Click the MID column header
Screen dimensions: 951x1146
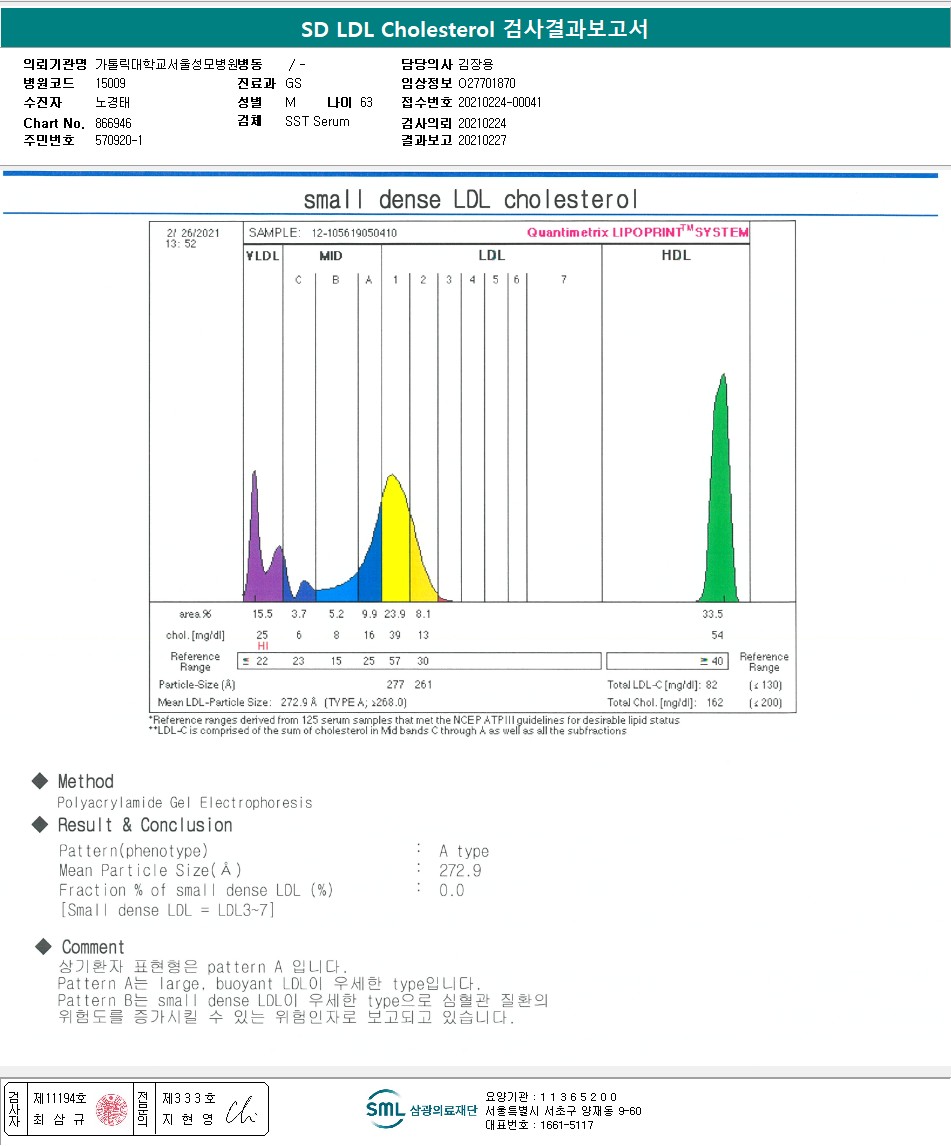point(331,255)
